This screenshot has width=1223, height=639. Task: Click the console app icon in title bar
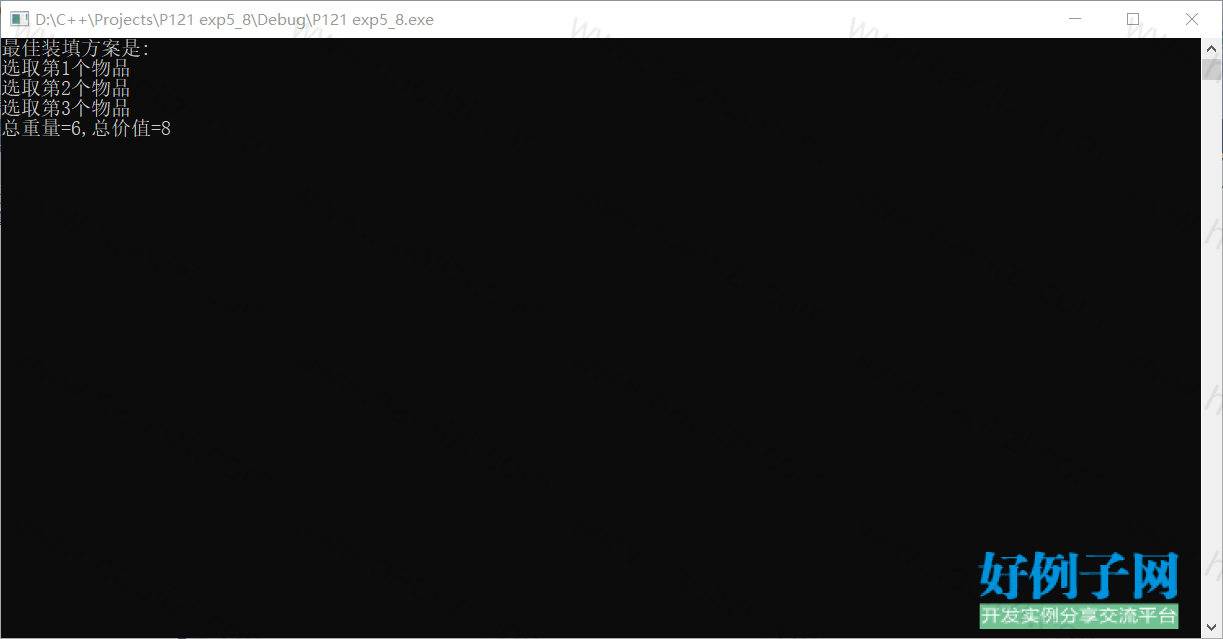pos(19,19)
